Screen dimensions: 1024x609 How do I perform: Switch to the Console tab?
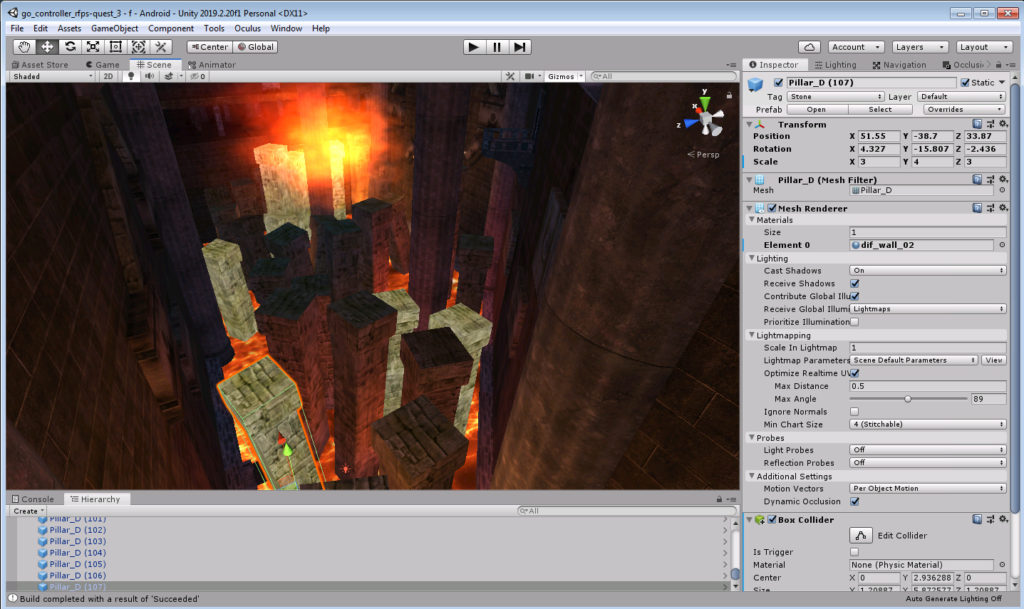pyautogui.click(x=33, y=499)
